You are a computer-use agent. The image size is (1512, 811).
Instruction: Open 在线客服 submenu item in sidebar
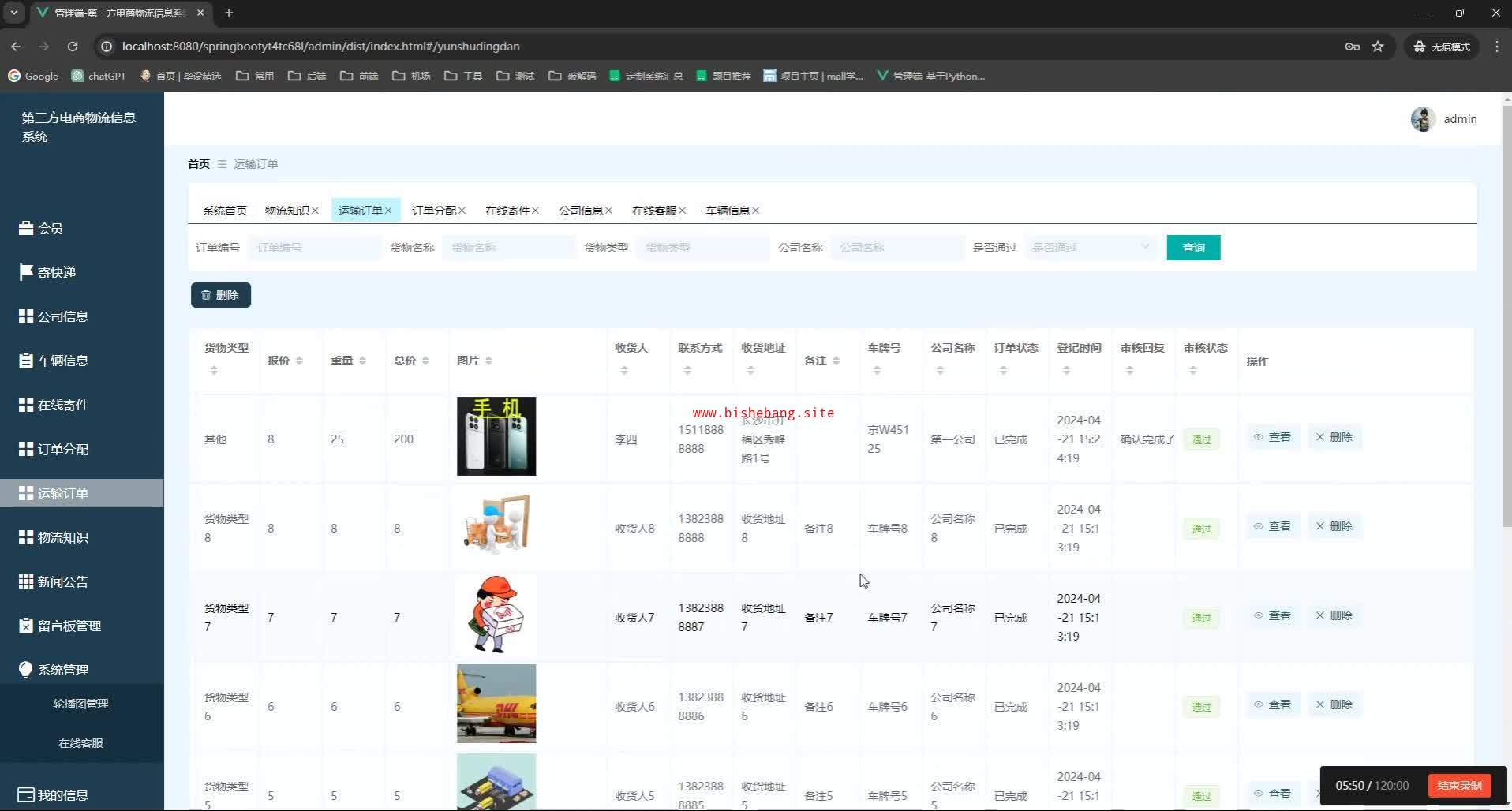(80, 743)
